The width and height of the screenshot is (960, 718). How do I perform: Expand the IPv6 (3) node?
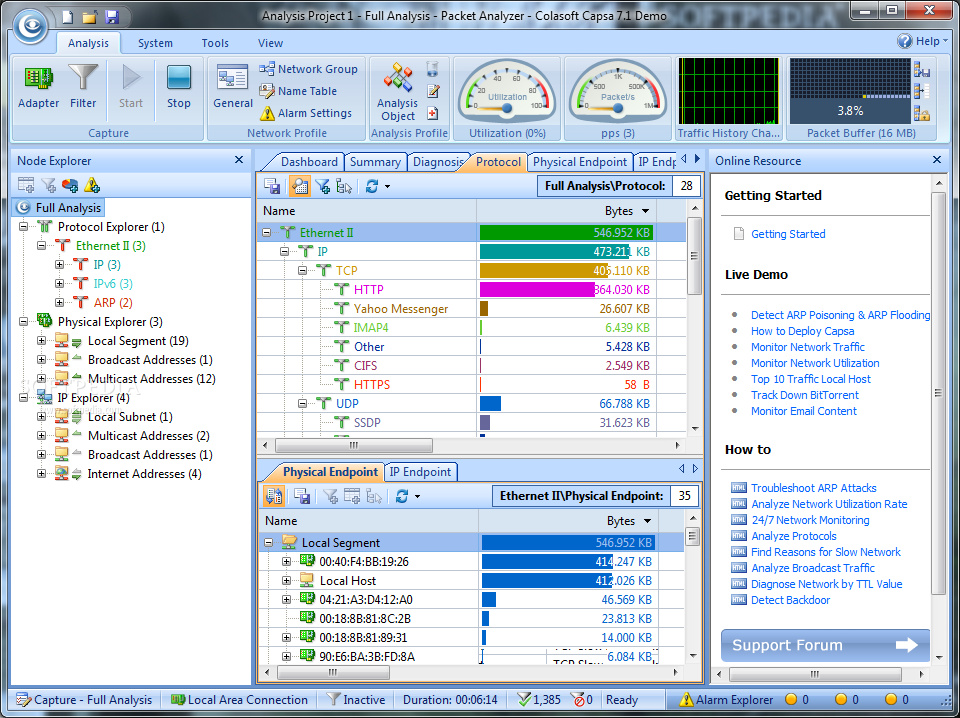59,284
